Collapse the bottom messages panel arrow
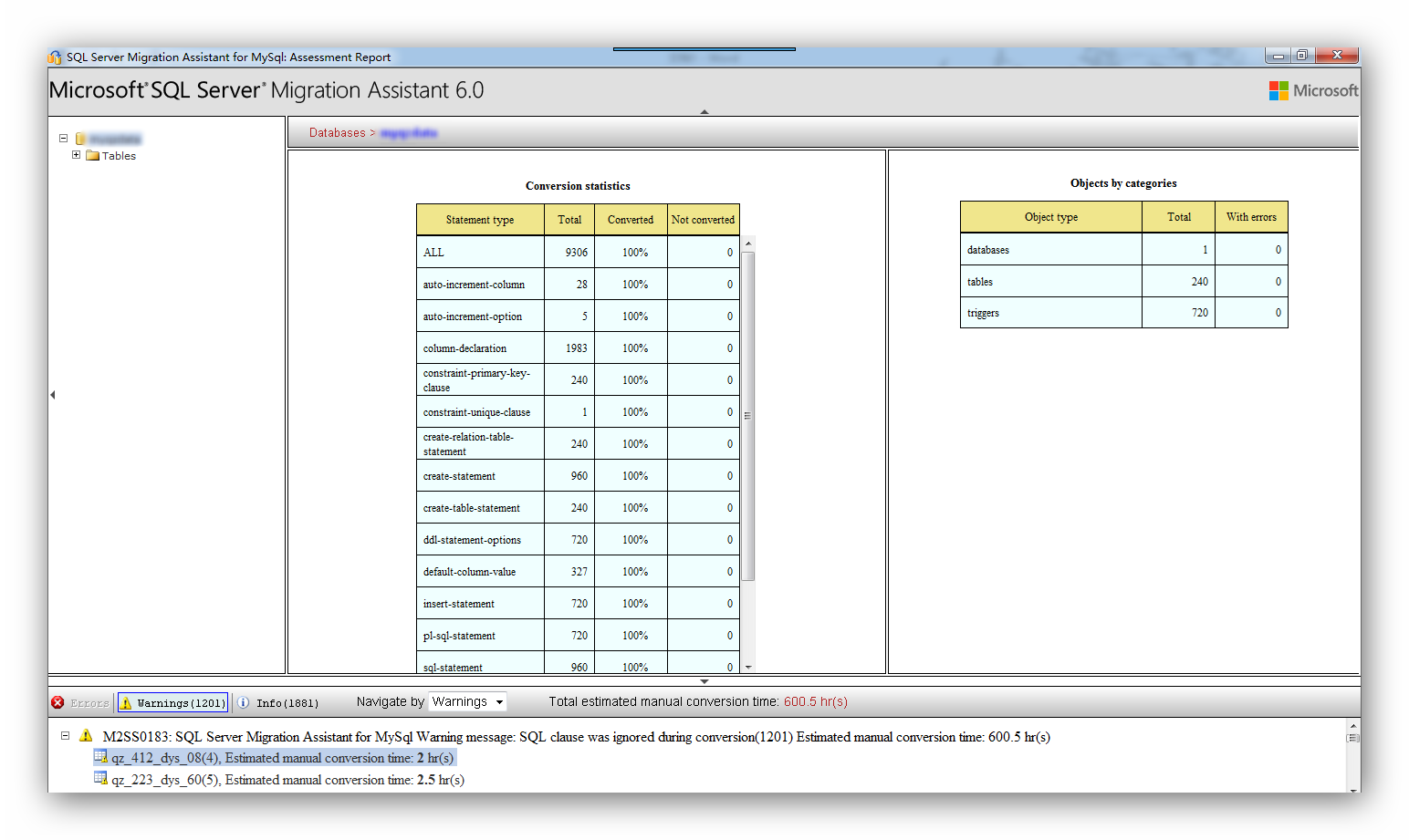This screenshot has height=840, width=1409. 704,680
